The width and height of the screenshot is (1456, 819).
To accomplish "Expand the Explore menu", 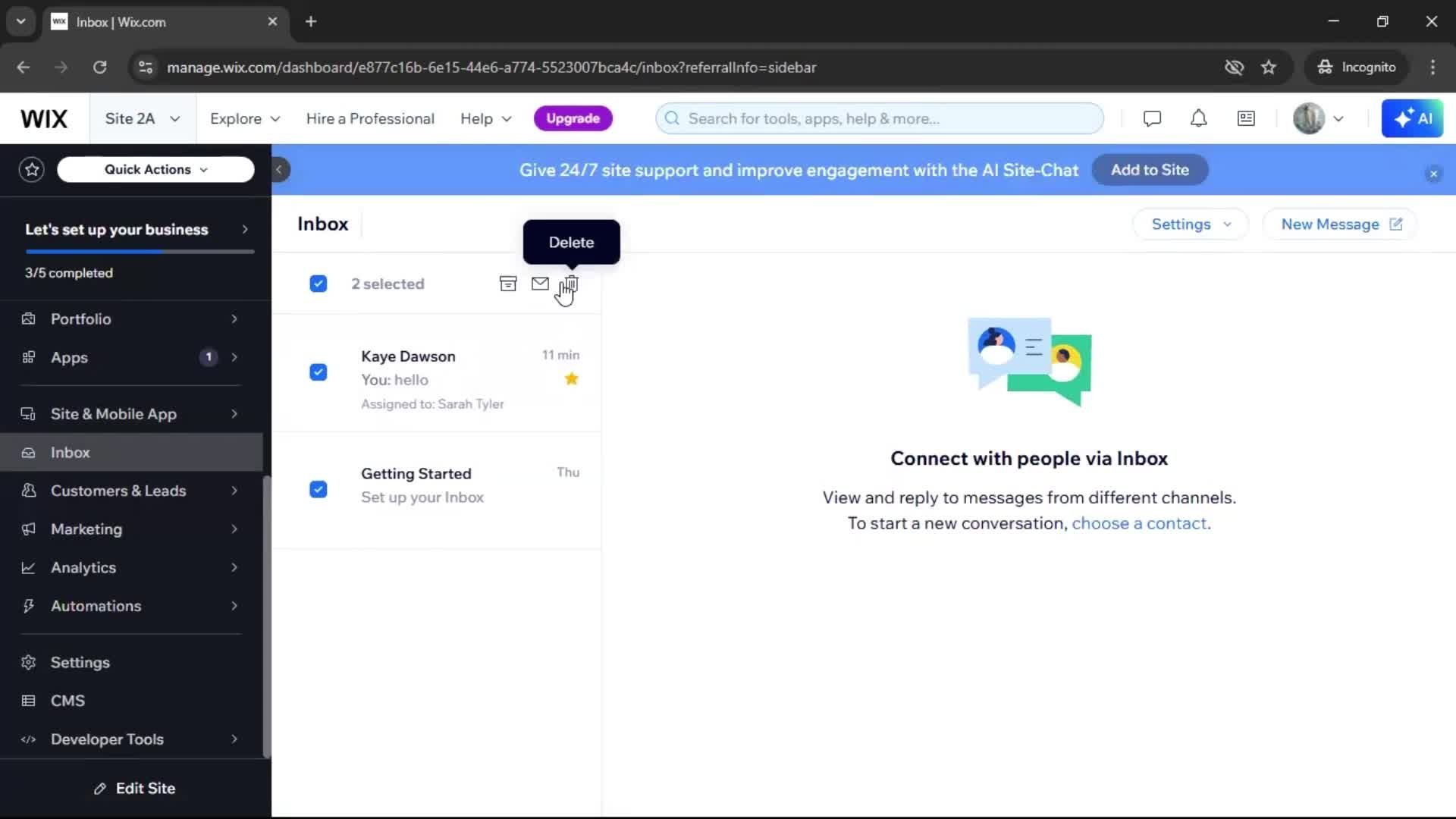I will (245, 118).
